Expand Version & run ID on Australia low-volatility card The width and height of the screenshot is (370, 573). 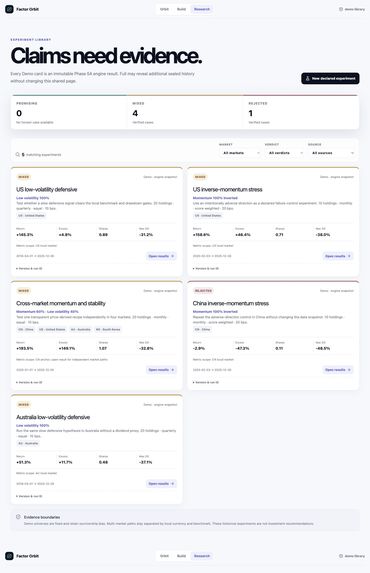pyautogui.click(x=29, y=496)
